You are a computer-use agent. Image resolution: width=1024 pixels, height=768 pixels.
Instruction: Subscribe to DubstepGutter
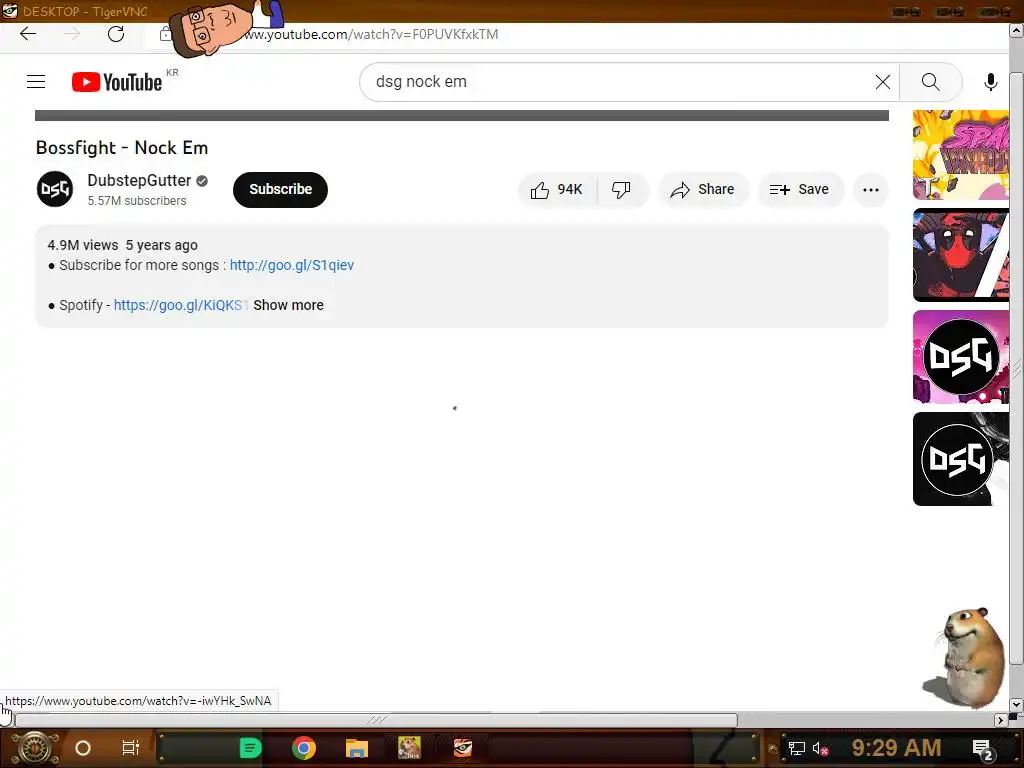coord(280,189)
